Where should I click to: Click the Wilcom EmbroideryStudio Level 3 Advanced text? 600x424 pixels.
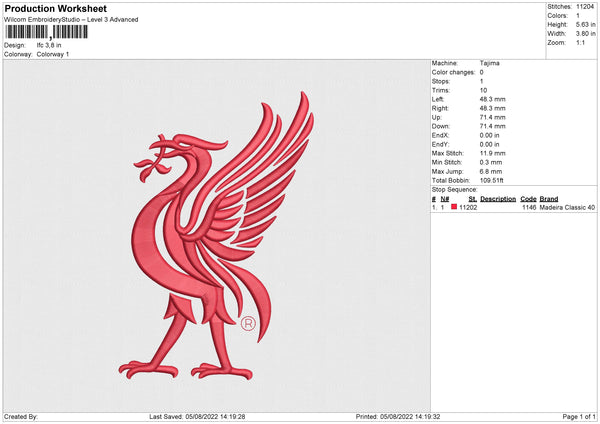point(71,20)
